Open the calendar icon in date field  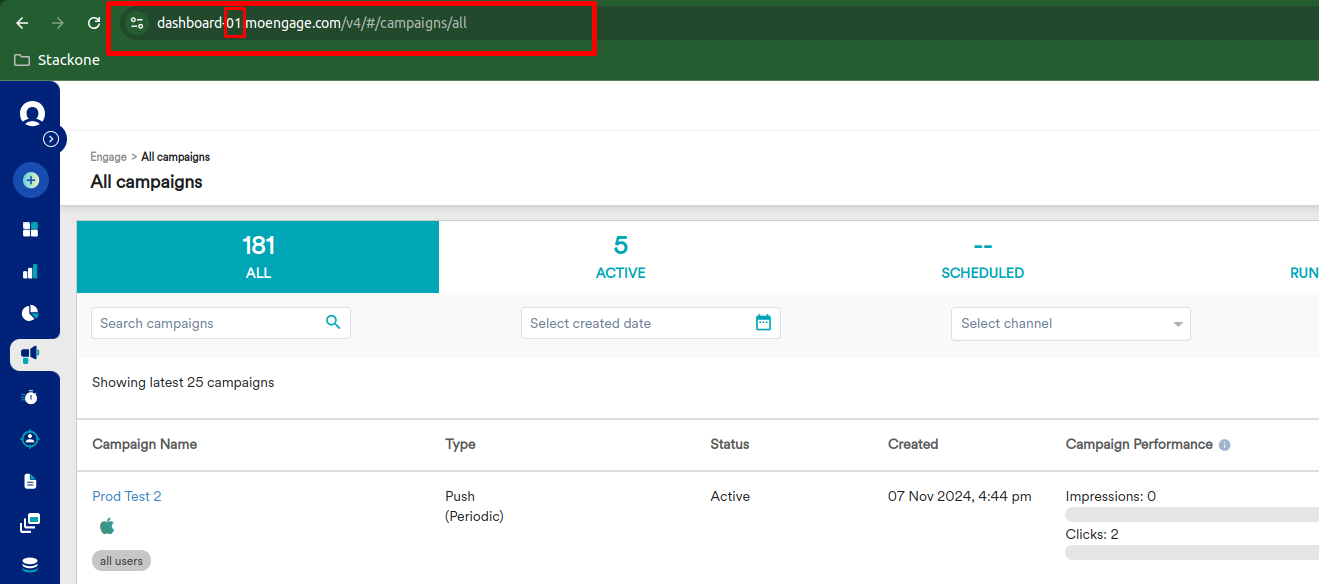(764, 322)
